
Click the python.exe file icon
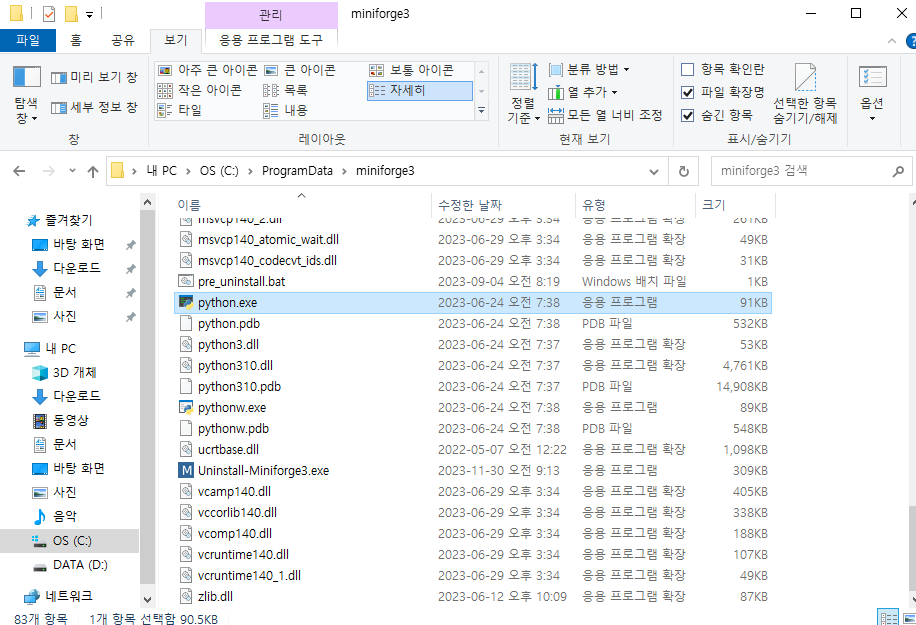pos(186,303)
